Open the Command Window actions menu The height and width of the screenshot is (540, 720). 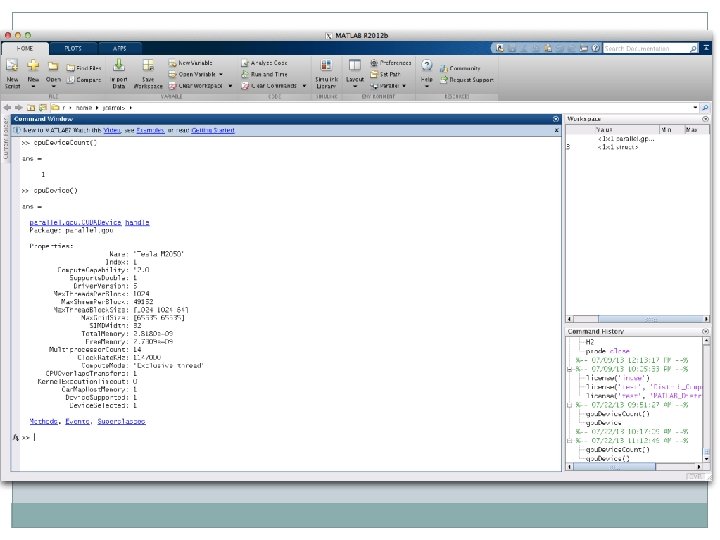coord(556,119)
